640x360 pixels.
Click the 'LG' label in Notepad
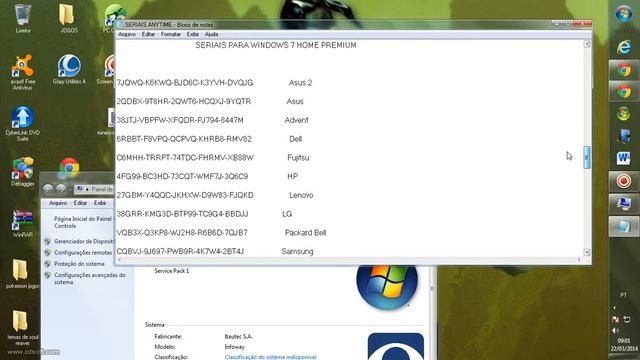287,214
